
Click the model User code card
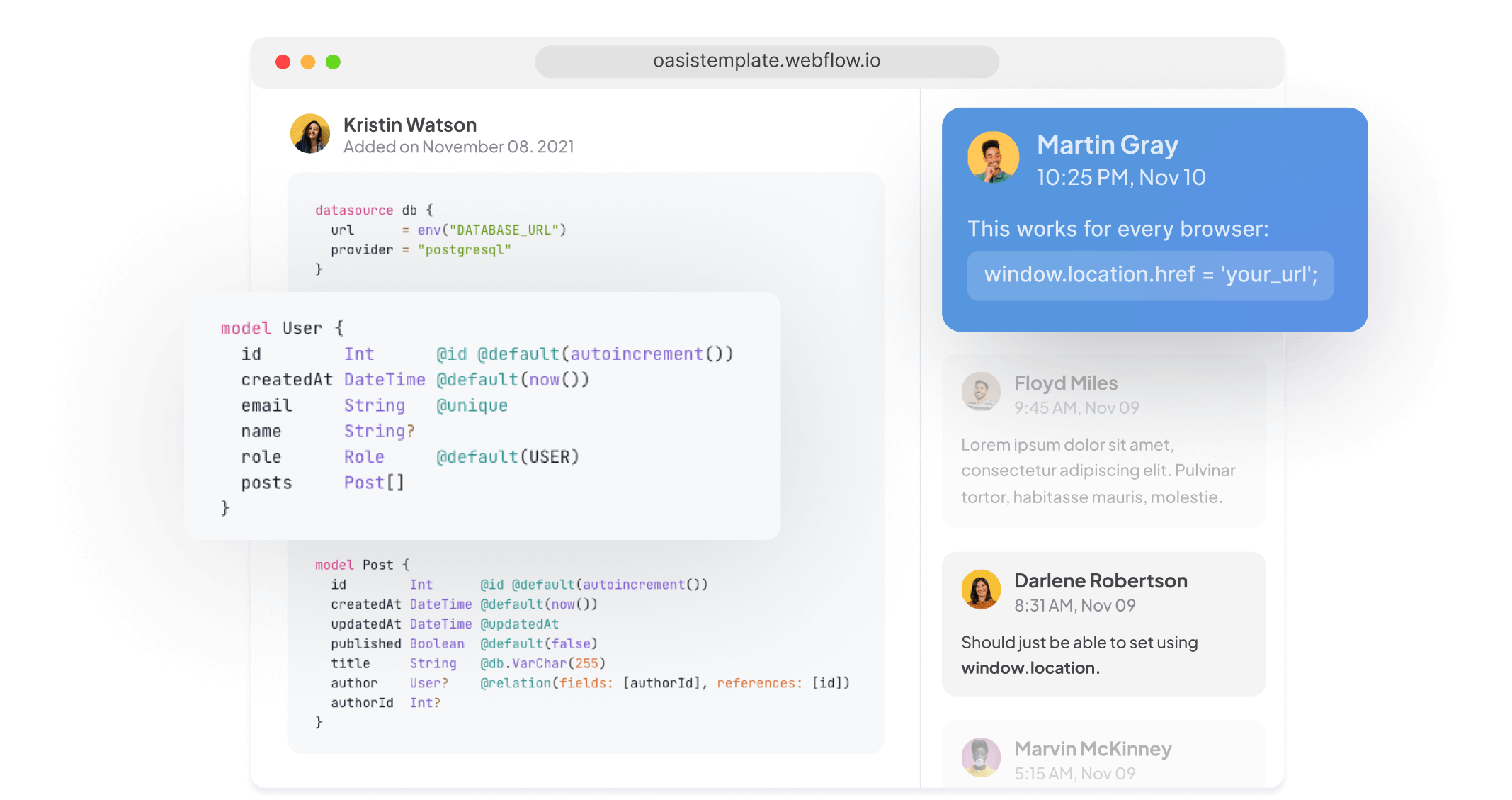click(482, 416)
